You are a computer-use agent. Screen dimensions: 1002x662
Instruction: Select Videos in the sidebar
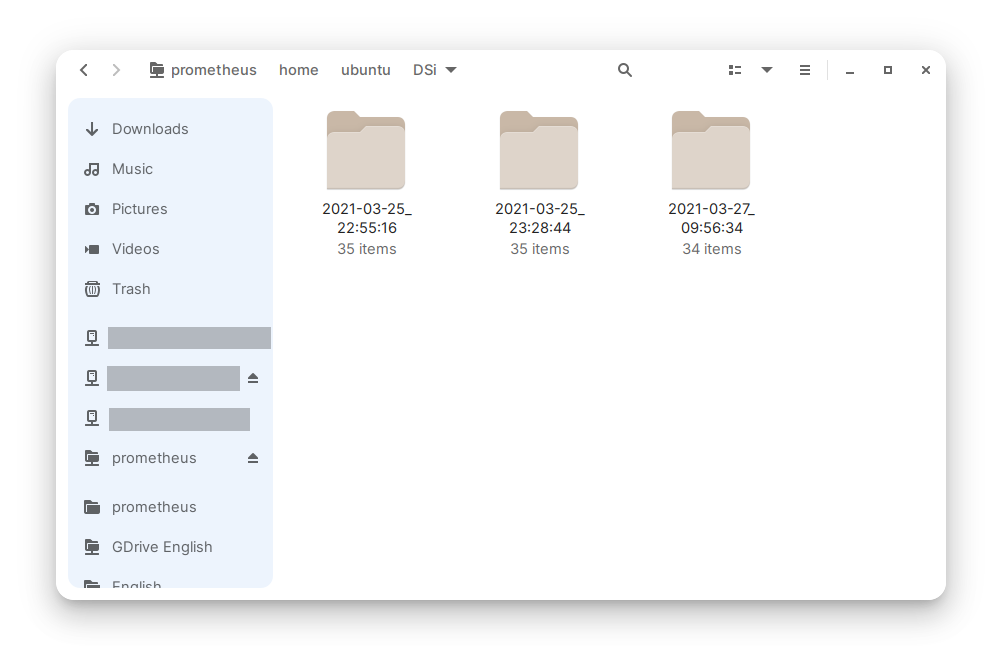pyautogui.click(x=135, y=249)
